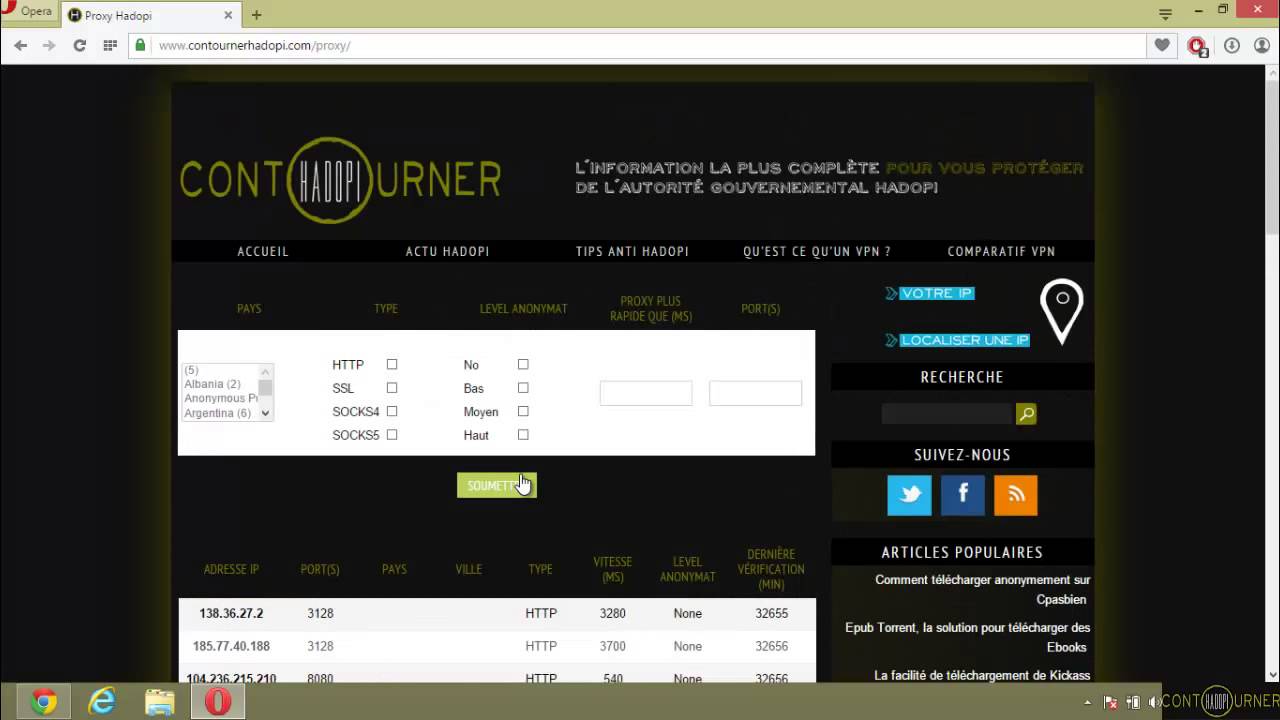Click the RSS feed icon
Screen dimensions: 1280x720
click(x=1016, y=495)
